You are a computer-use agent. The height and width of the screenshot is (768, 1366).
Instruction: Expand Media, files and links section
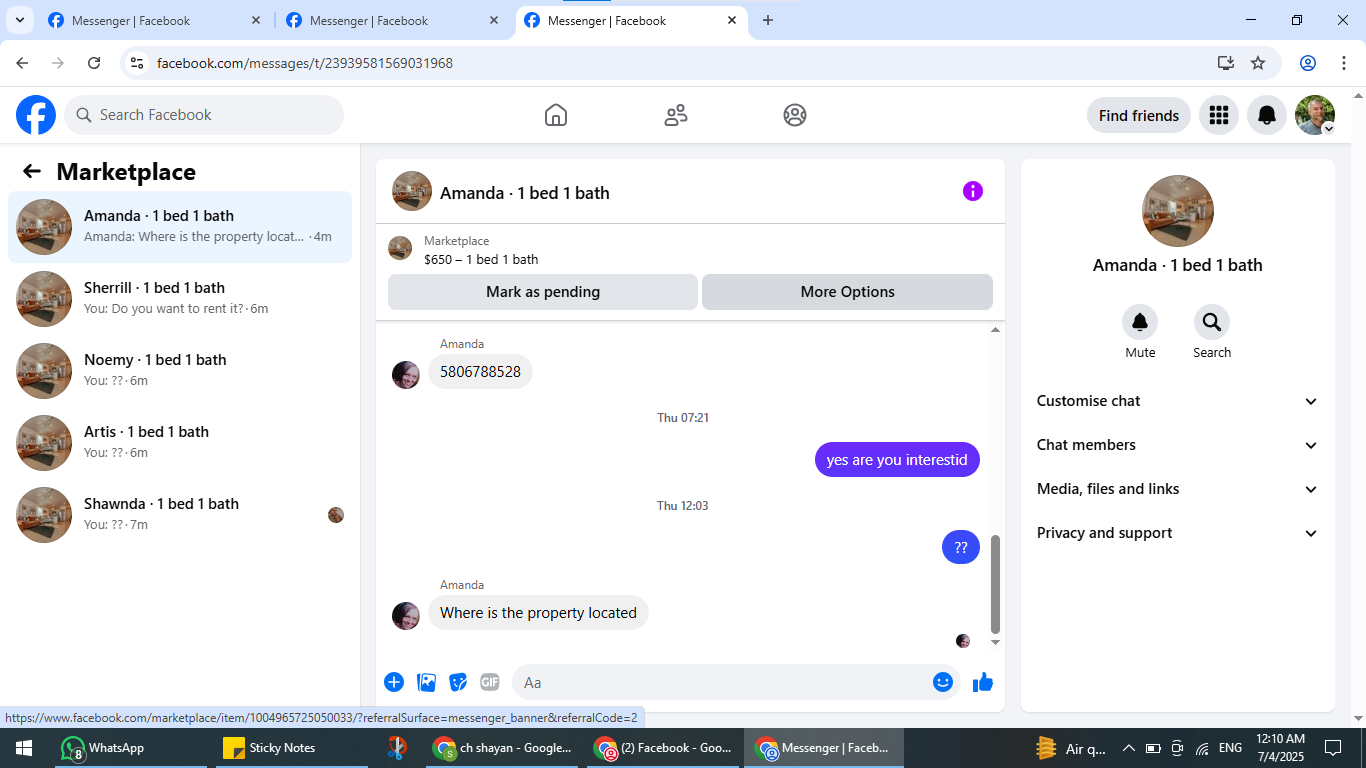1178,489
